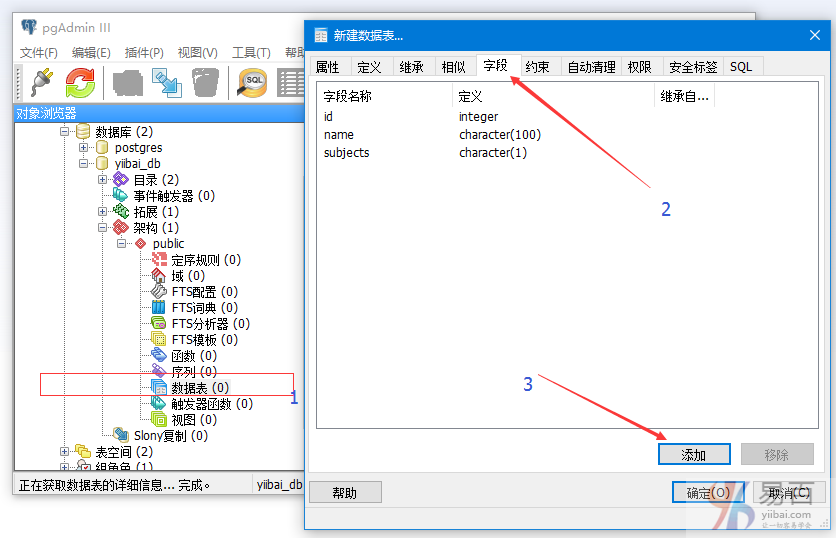Switch to the 约束 tab
Image resolution: width=836 pixels, height=538 pixels.
[537, 67]
